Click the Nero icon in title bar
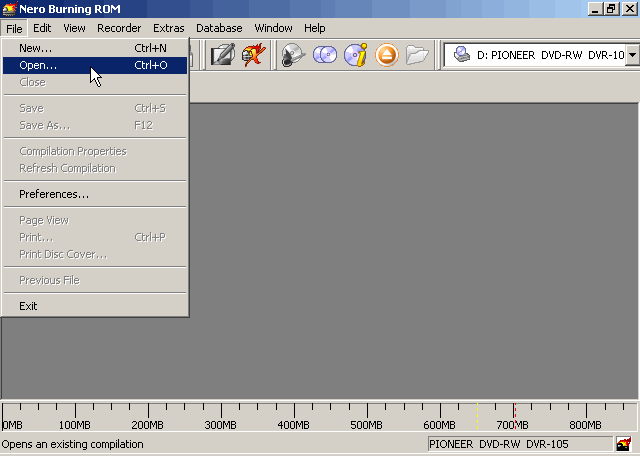Screen dimensions: 640x456 [x=9, y=9]
